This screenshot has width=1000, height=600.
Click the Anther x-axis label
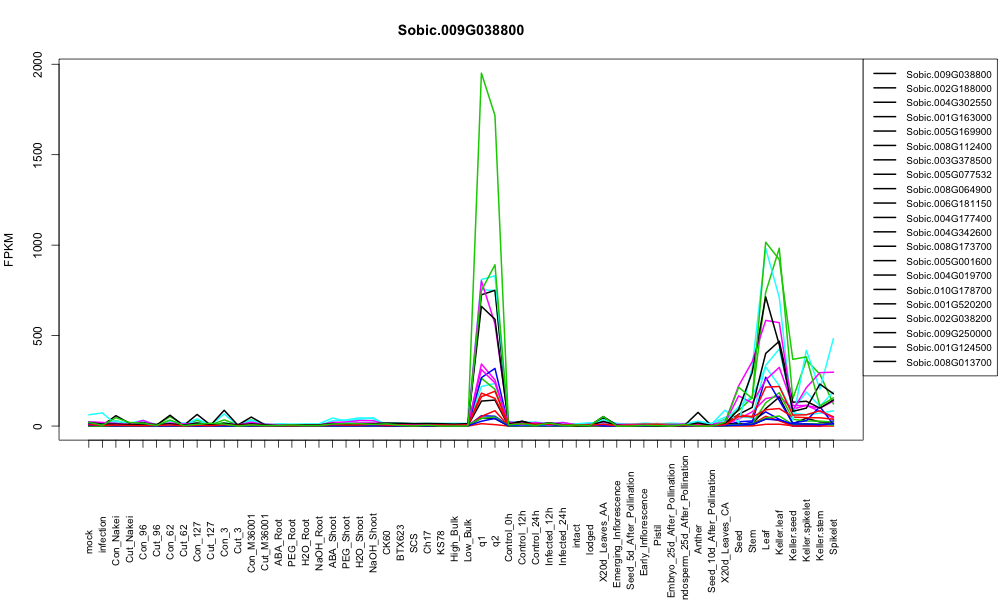click(698, 539)
